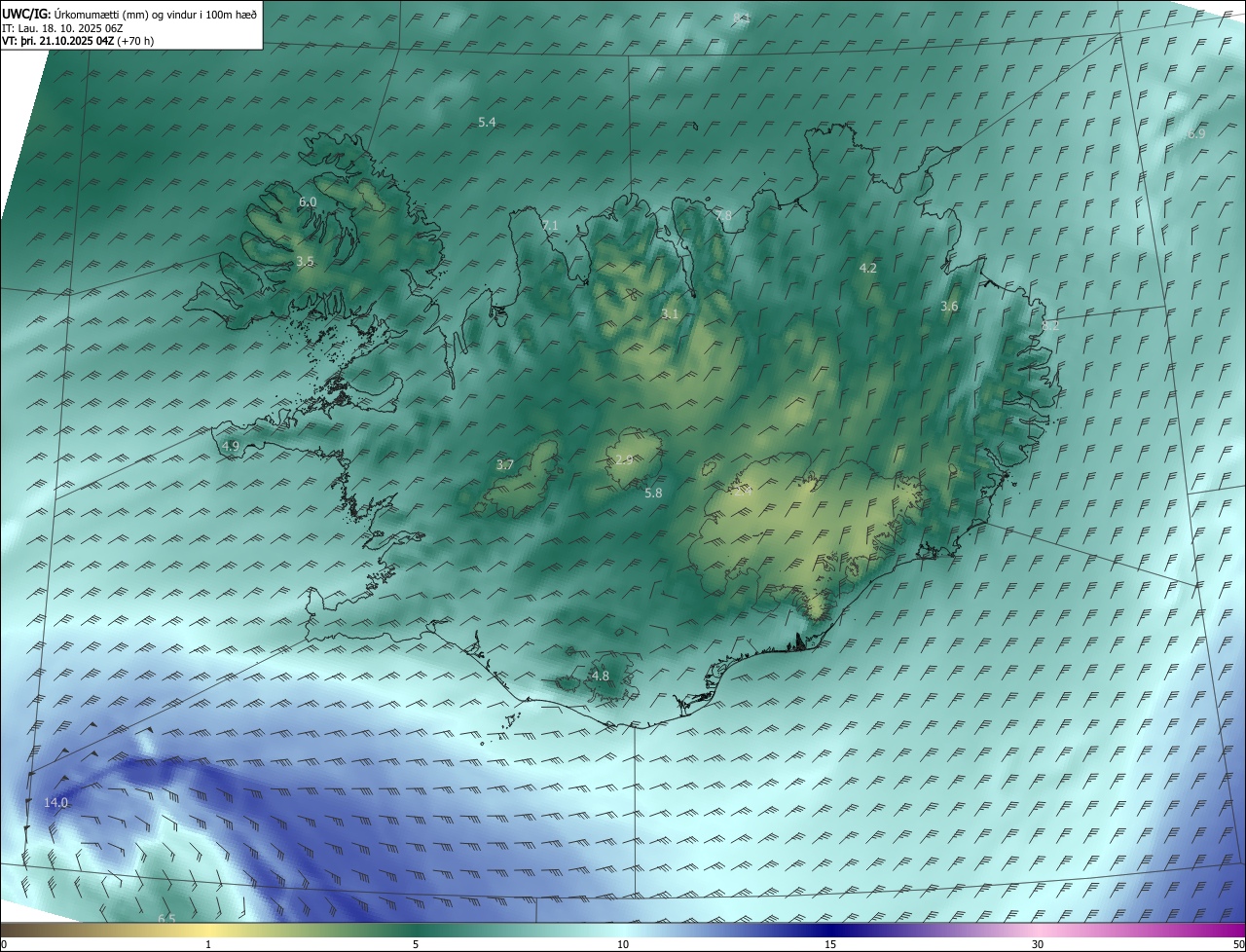Click the 3.7 value on the western glacier
Viewport: 1246px width, 952px height.
(x=504, y=465)
